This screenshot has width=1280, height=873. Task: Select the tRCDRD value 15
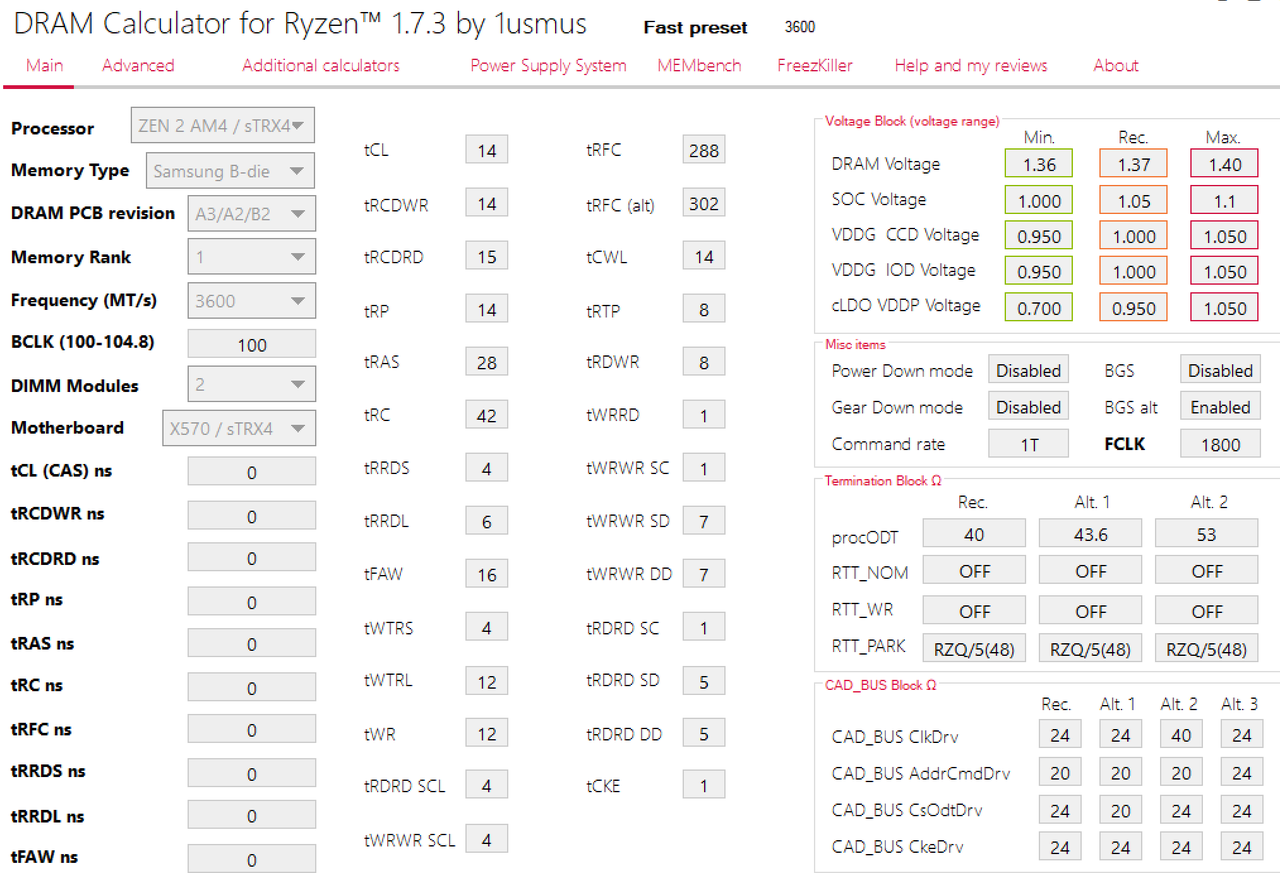tap(487, 256)
